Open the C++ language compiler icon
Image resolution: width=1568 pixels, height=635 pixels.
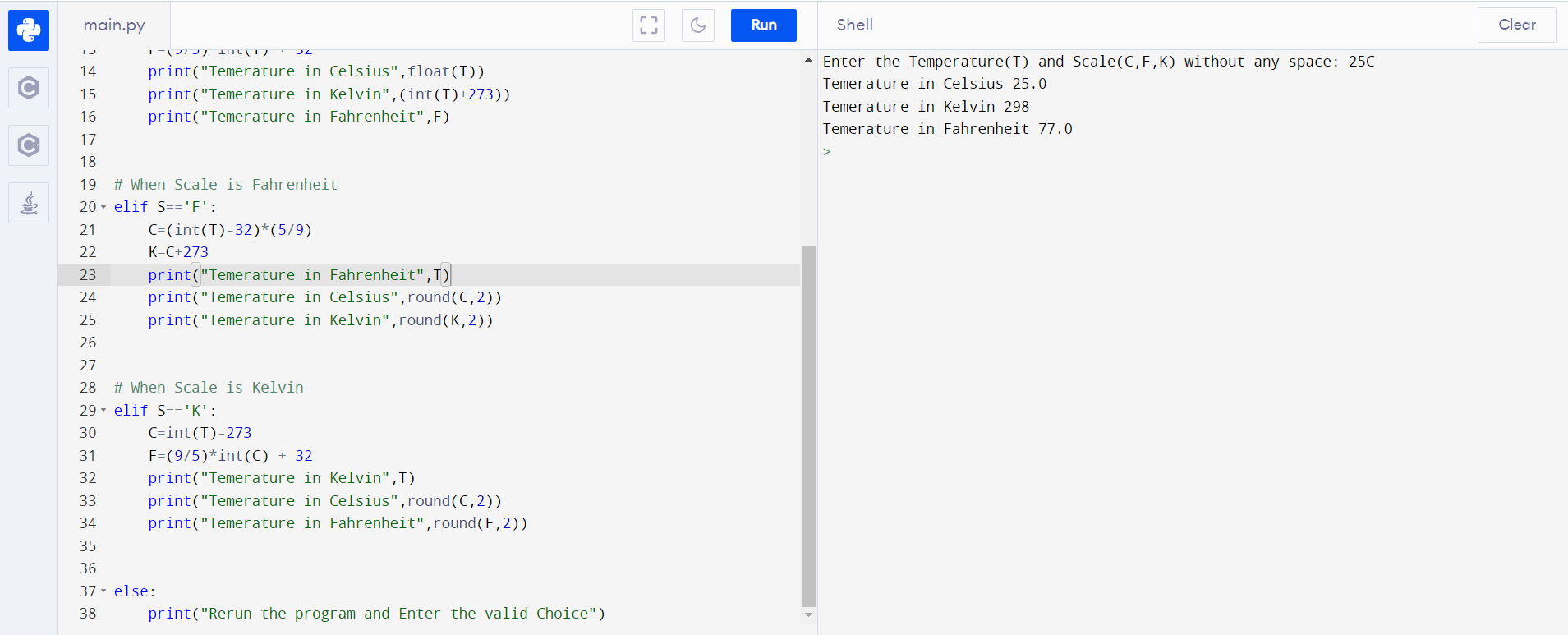point(29,145)
